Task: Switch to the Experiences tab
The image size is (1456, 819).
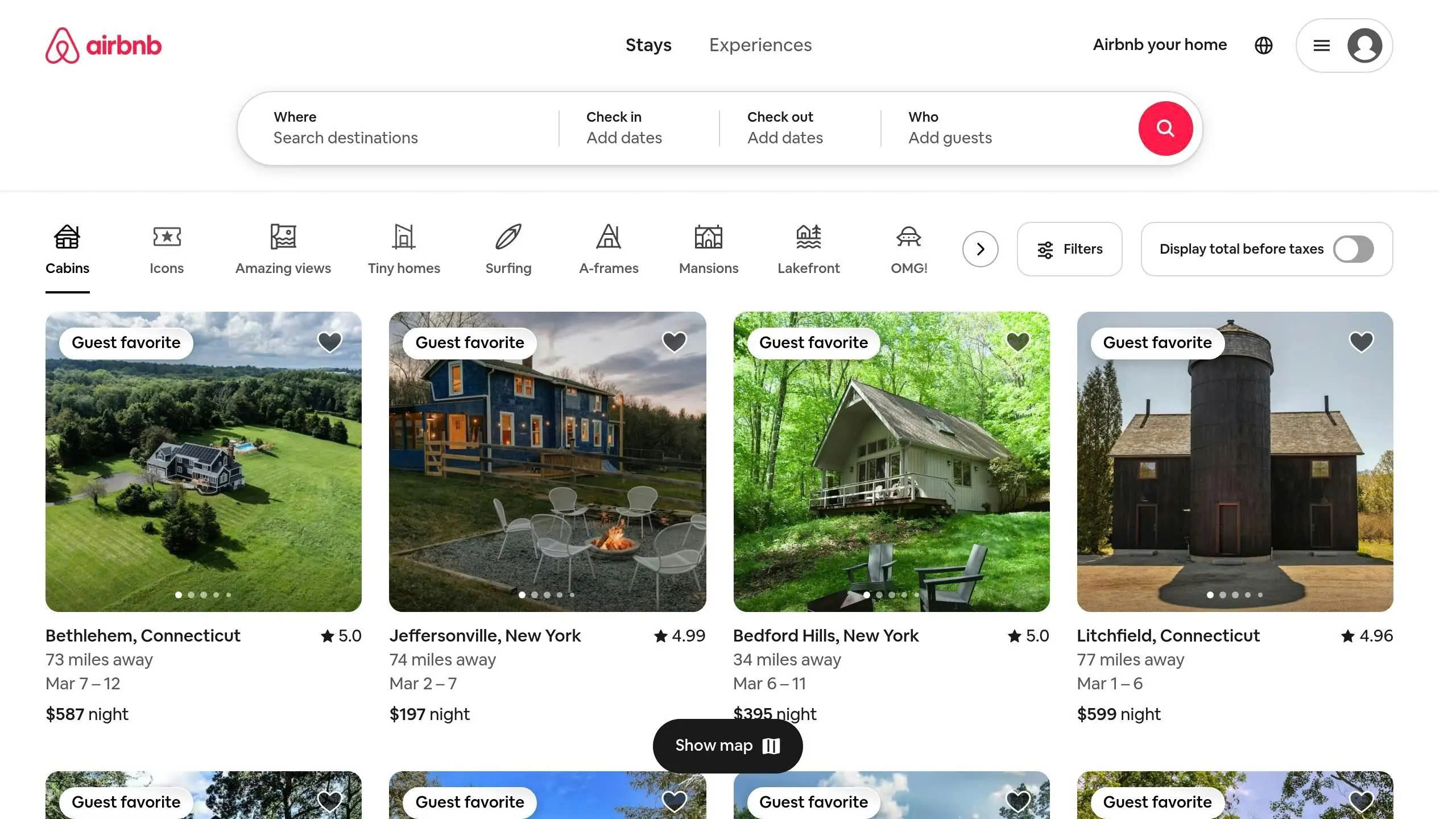Action: point(760,45)
